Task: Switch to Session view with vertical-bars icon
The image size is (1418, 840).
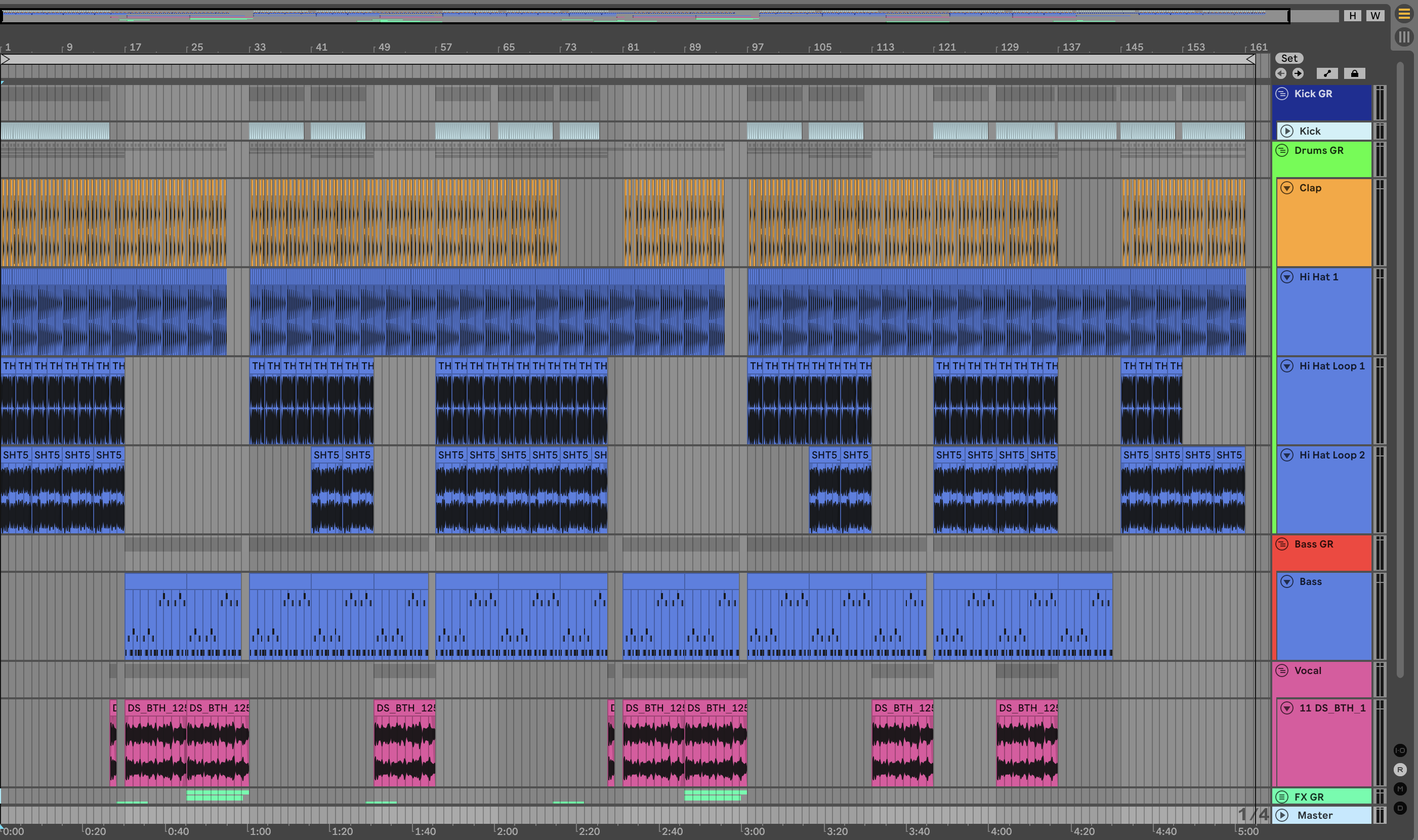Action: point(1404,37)
